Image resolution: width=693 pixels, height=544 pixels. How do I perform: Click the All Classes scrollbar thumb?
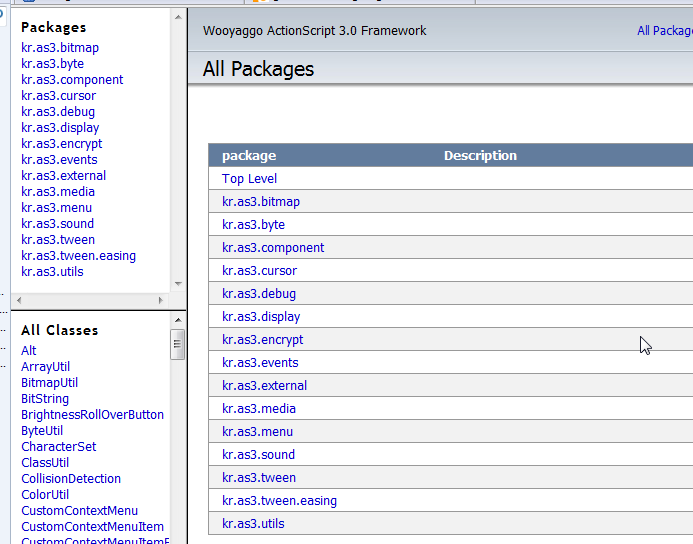tap(178, 344)
